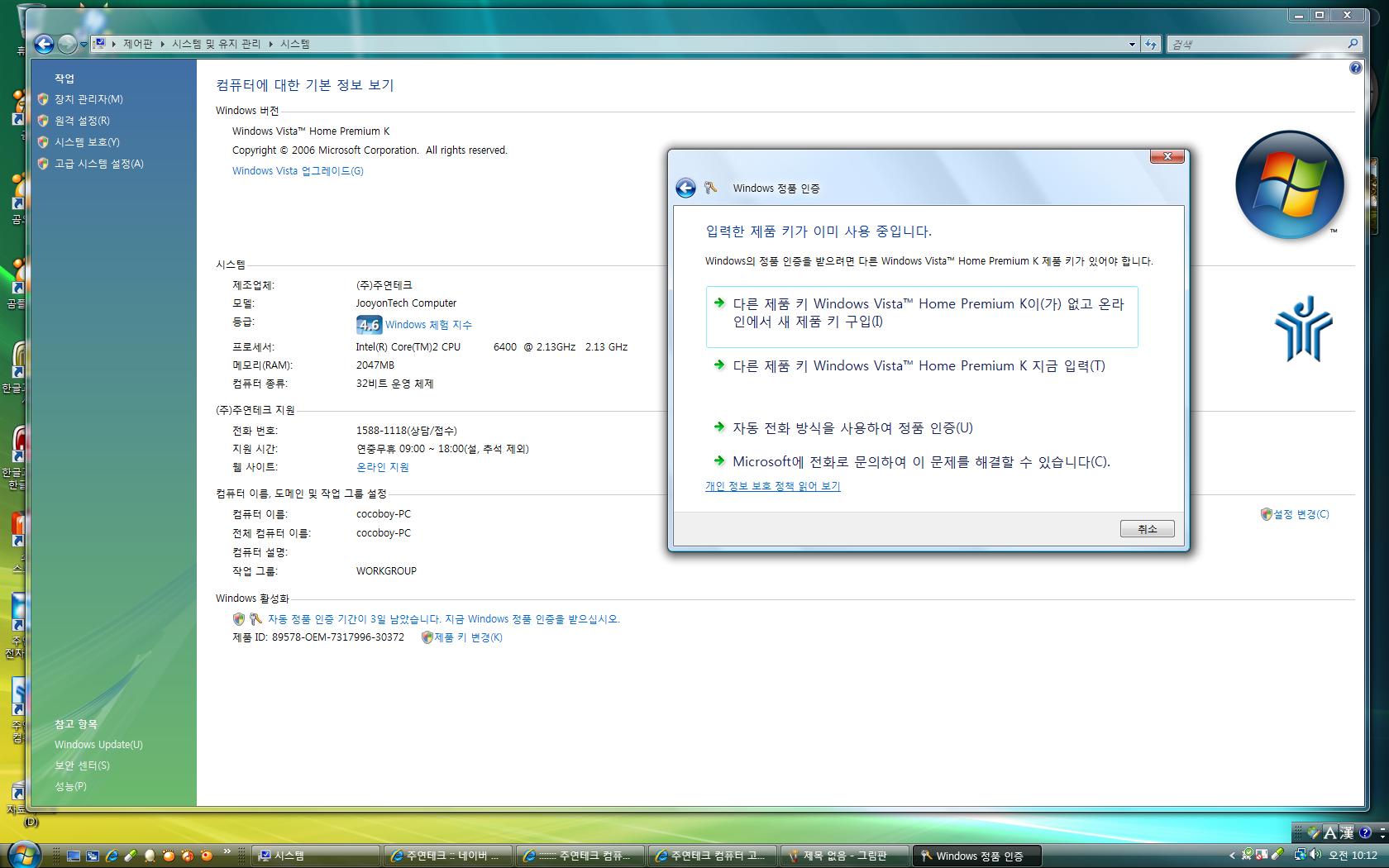Click the magnifier search icon
1389x868 pixels.
coord(1353,44)
